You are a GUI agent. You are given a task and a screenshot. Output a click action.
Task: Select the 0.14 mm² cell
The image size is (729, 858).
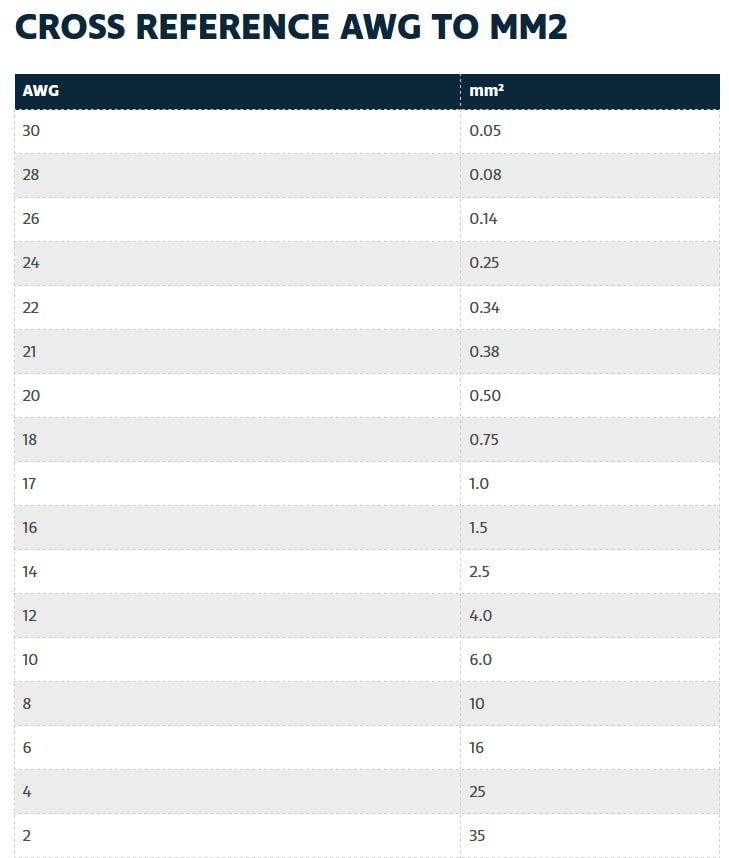point(484,219)
